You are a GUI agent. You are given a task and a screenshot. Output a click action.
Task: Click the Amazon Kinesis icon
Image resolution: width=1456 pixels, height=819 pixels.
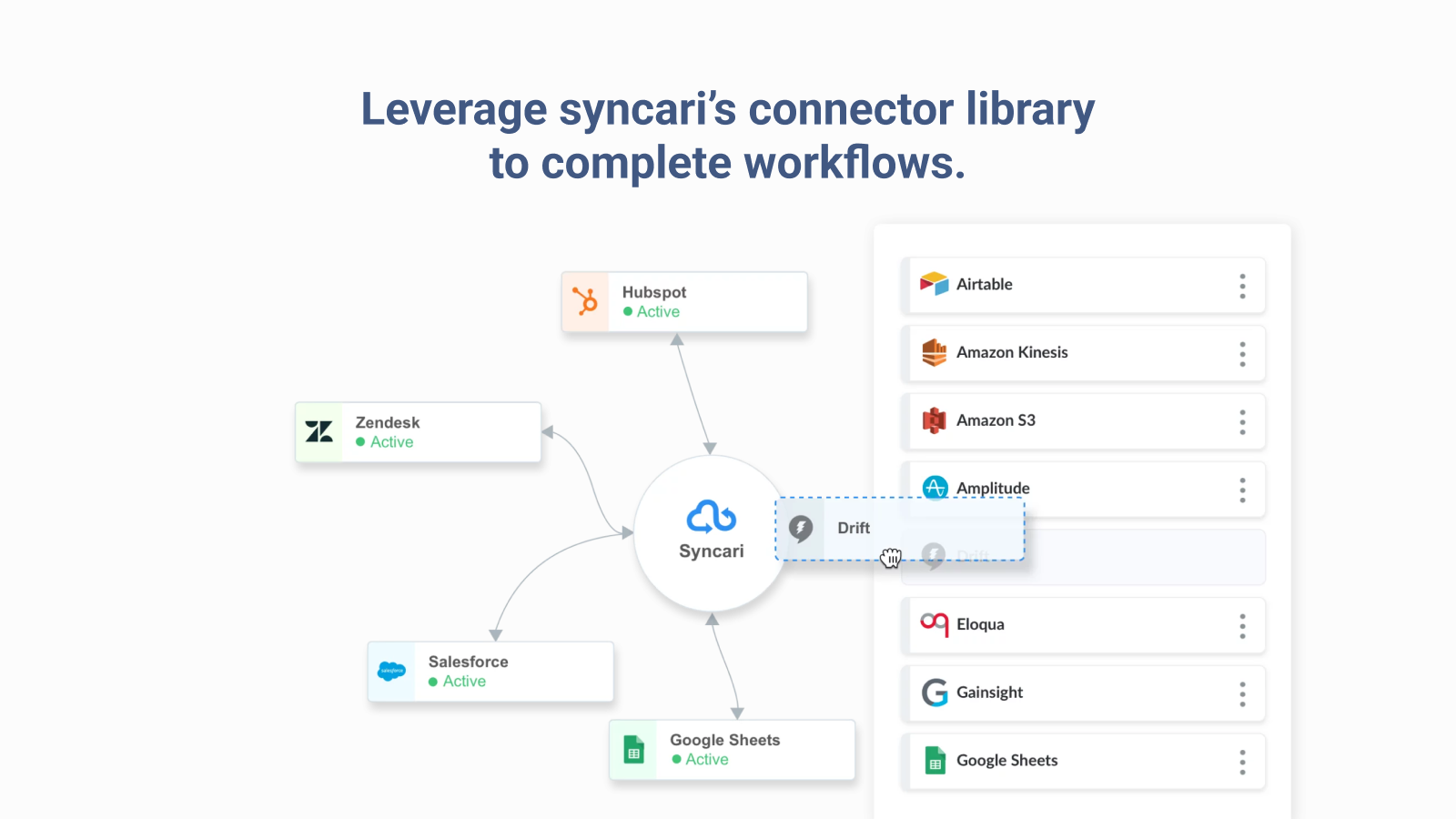(934, 352)
